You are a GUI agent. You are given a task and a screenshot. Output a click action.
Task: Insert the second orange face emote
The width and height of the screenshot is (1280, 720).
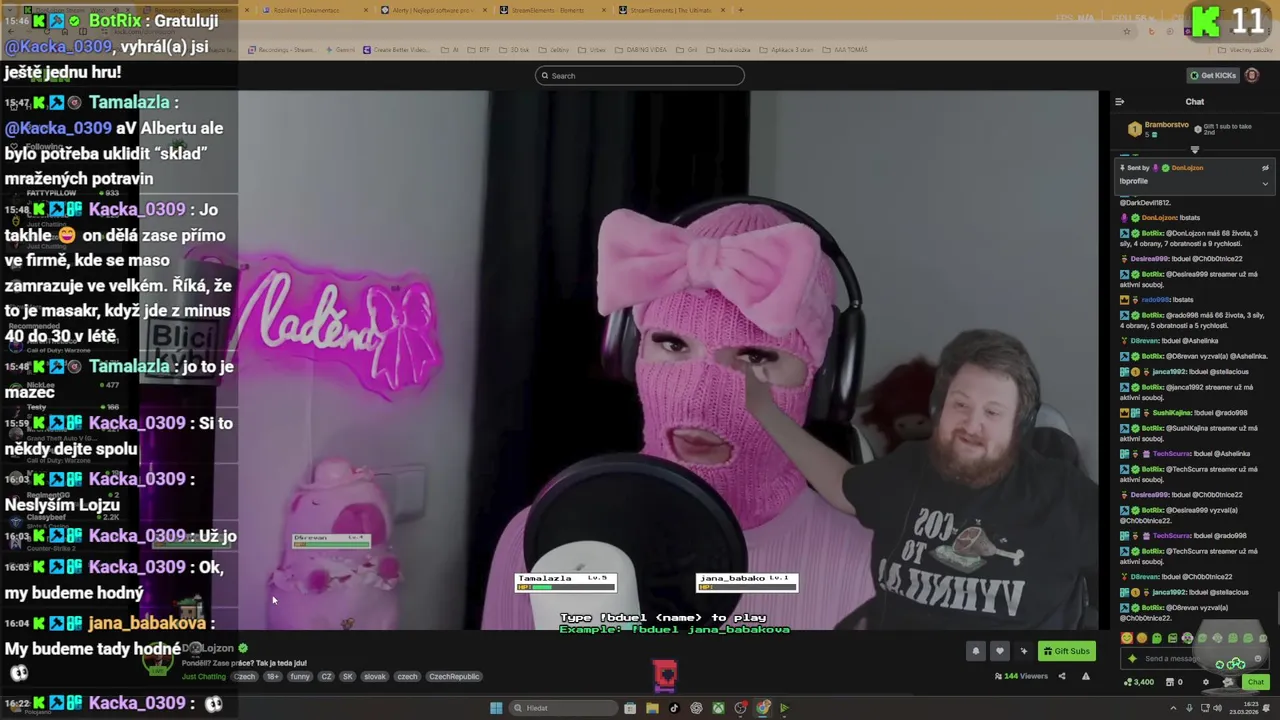pyautogui.click(x=1142, y=638)
